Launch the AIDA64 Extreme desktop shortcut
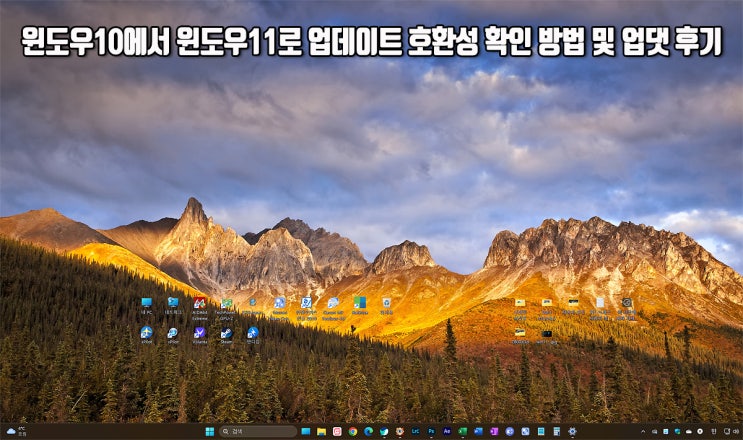Viewport: 743px width, 440px height. (199, 308)
